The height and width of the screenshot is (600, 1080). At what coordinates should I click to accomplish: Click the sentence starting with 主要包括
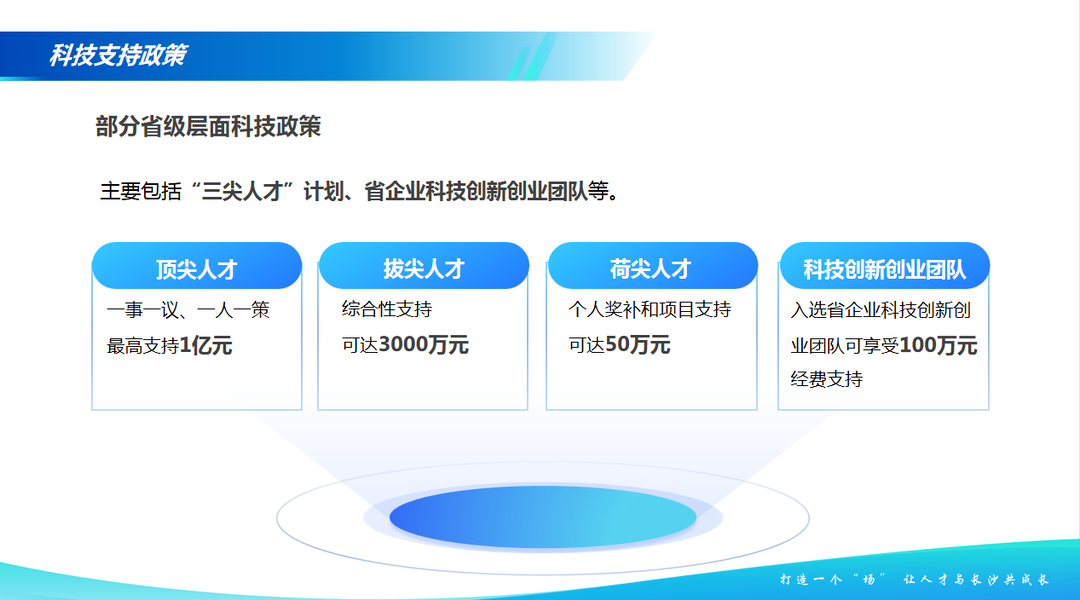pyautogui.click(x=359, y=191)
